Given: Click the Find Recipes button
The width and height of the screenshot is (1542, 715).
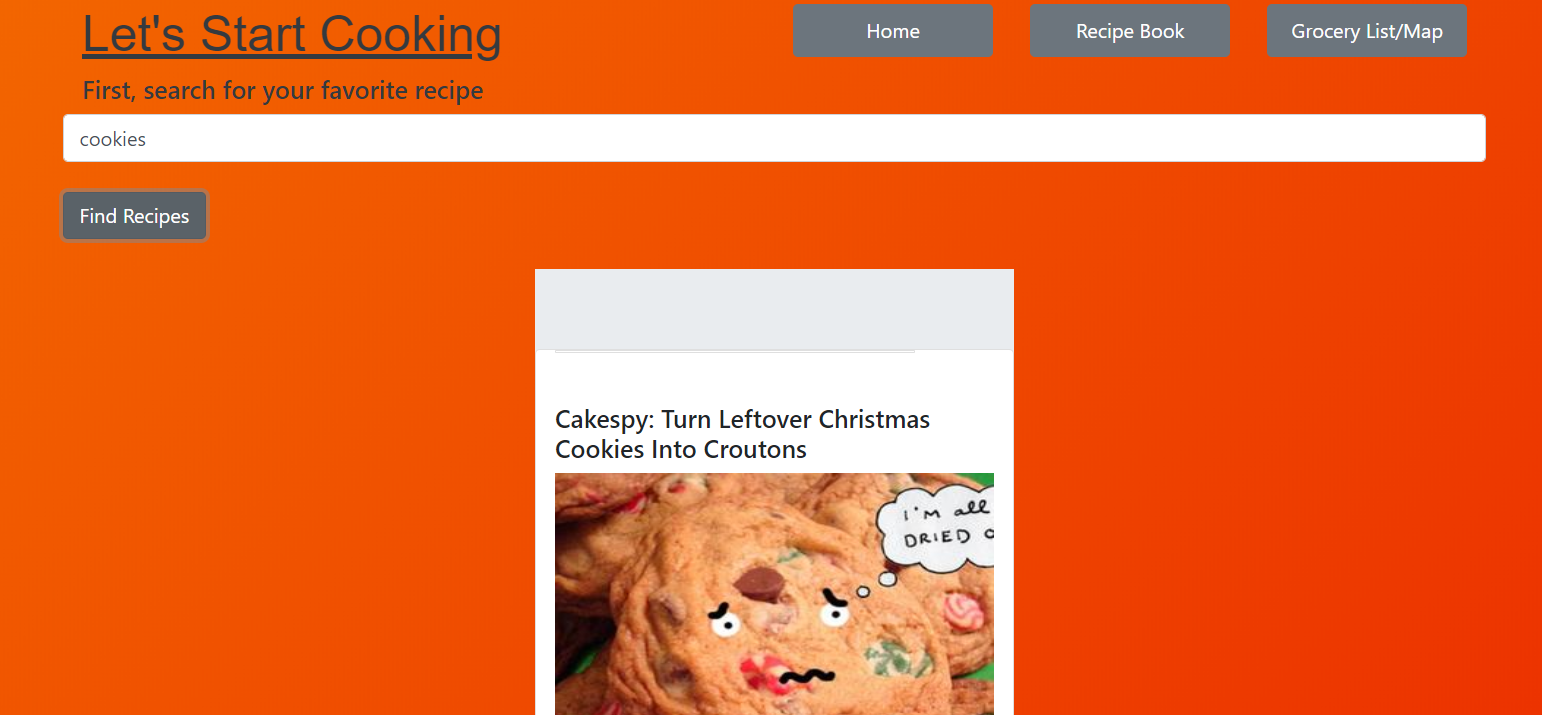Looking at the screenshot, I should (134, 216).
